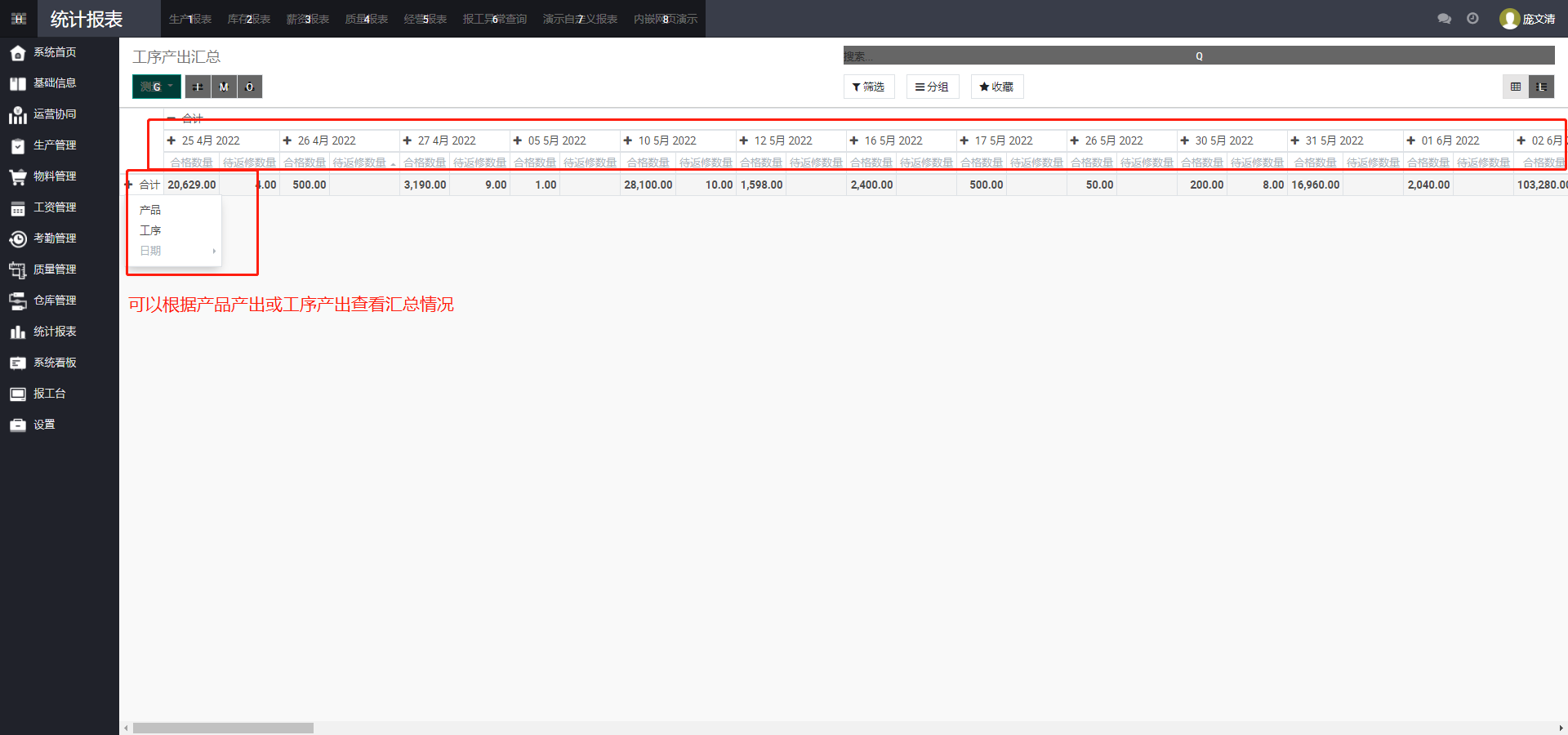Click the 系统首页 home icon in sidebar
The image size is (1568, 735).
tap(18, 53)
